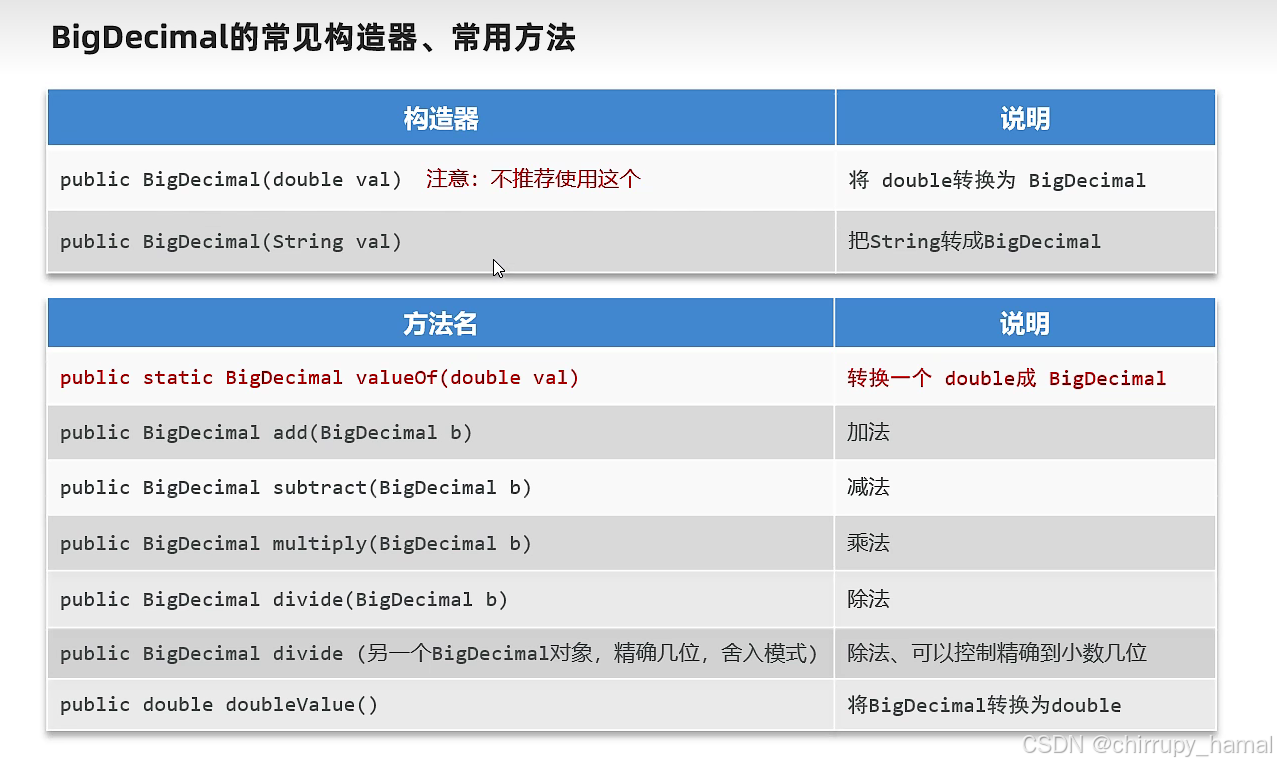Click the title 'BigDecimal的常见构造器、常用方法'
The image size is (1277, 766).
pyautogui.click(x=313, y=38)
